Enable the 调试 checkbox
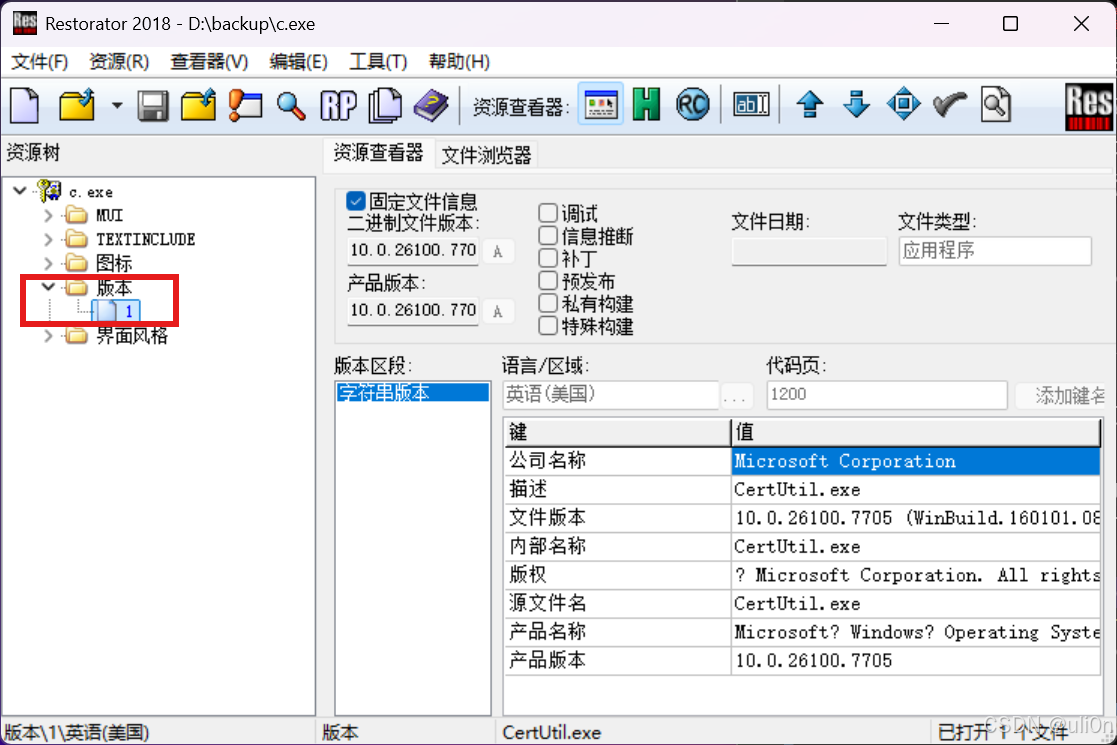The height and width of the screenshot is (745, 1117). pos(548,213)
